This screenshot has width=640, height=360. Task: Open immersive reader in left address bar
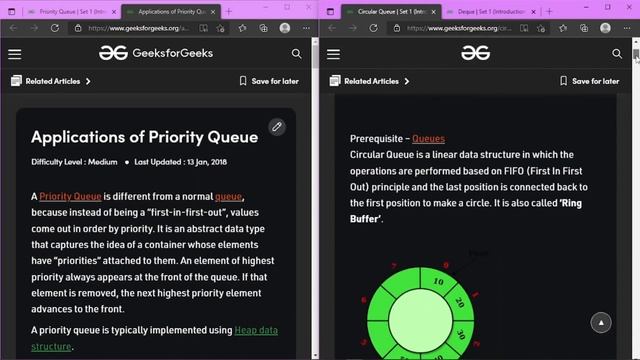tap(203, 28)
